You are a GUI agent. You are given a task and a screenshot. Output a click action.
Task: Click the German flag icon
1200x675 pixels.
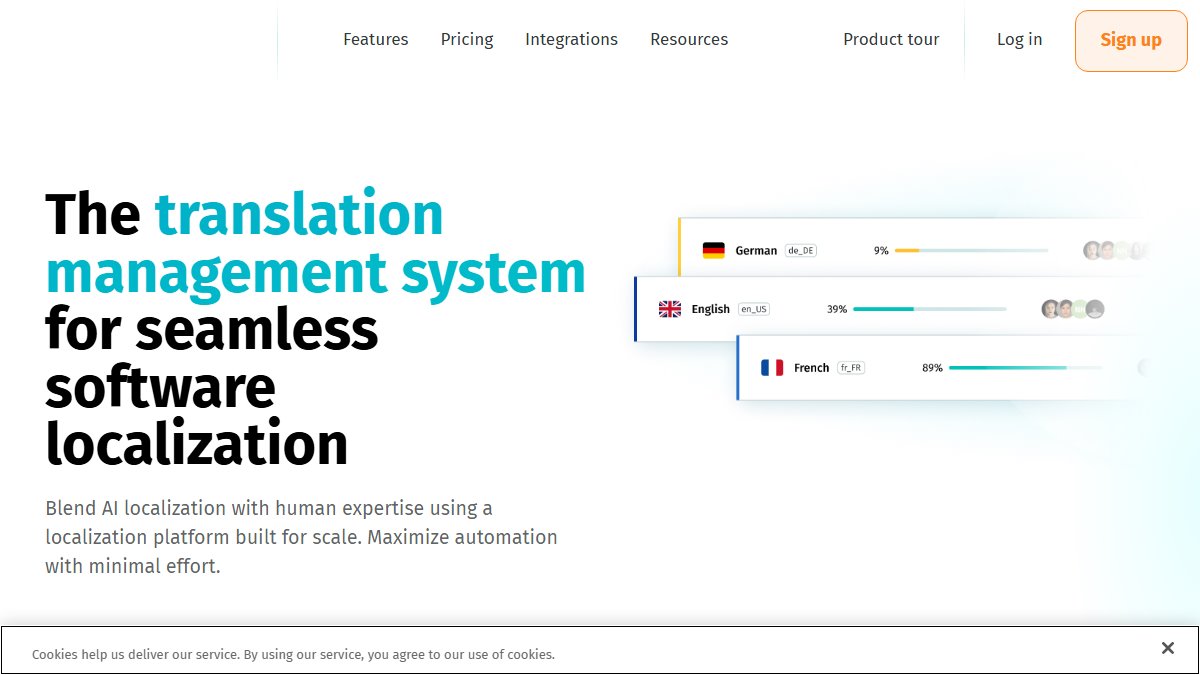coord(713,250)
